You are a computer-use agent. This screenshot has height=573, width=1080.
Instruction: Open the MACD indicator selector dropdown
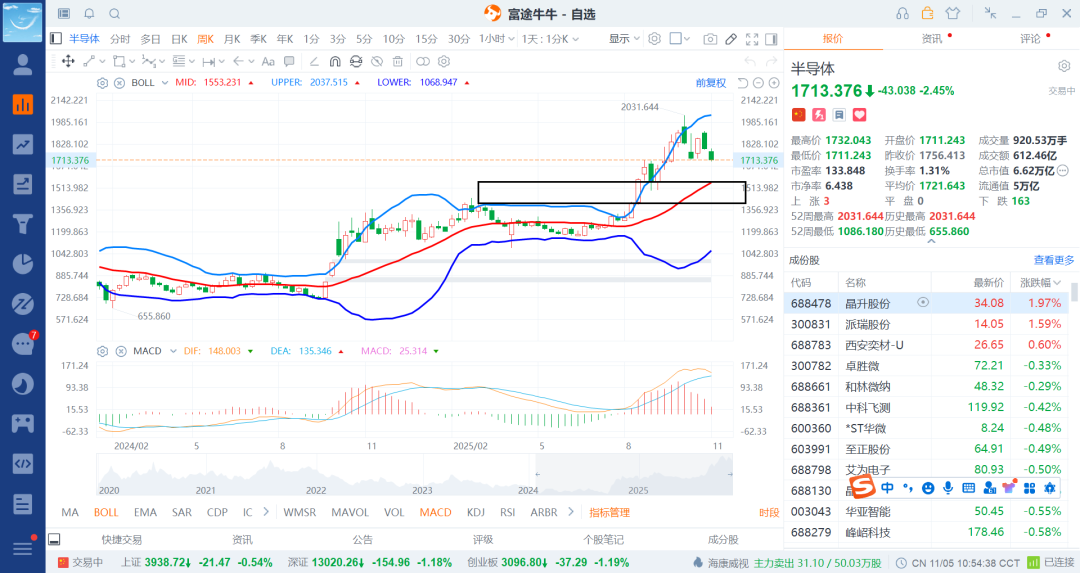tap(119, 351)
